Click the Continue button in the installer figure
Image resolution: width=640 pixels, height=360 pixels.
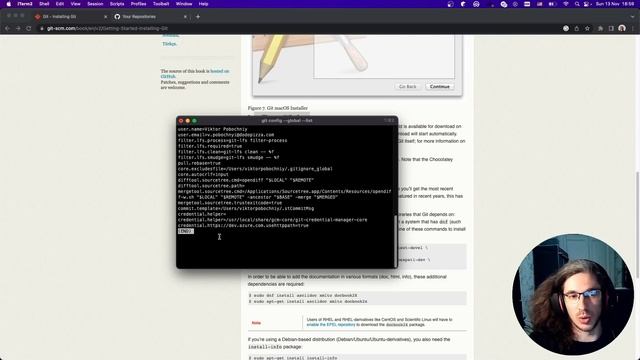tap(440, 87)
